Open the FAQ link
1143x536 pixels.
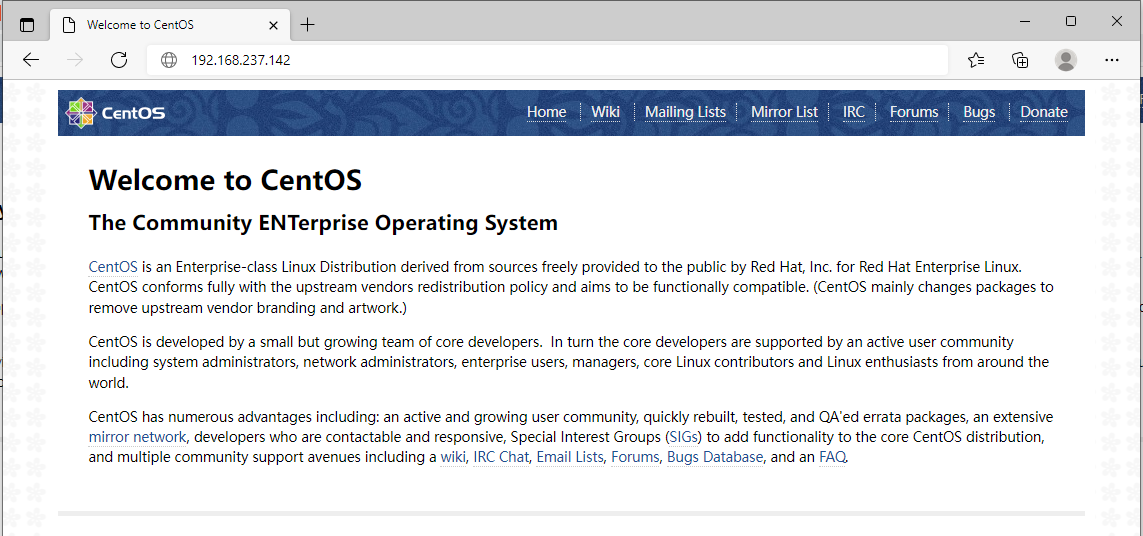pyautogui.click(x=832, y=458)
